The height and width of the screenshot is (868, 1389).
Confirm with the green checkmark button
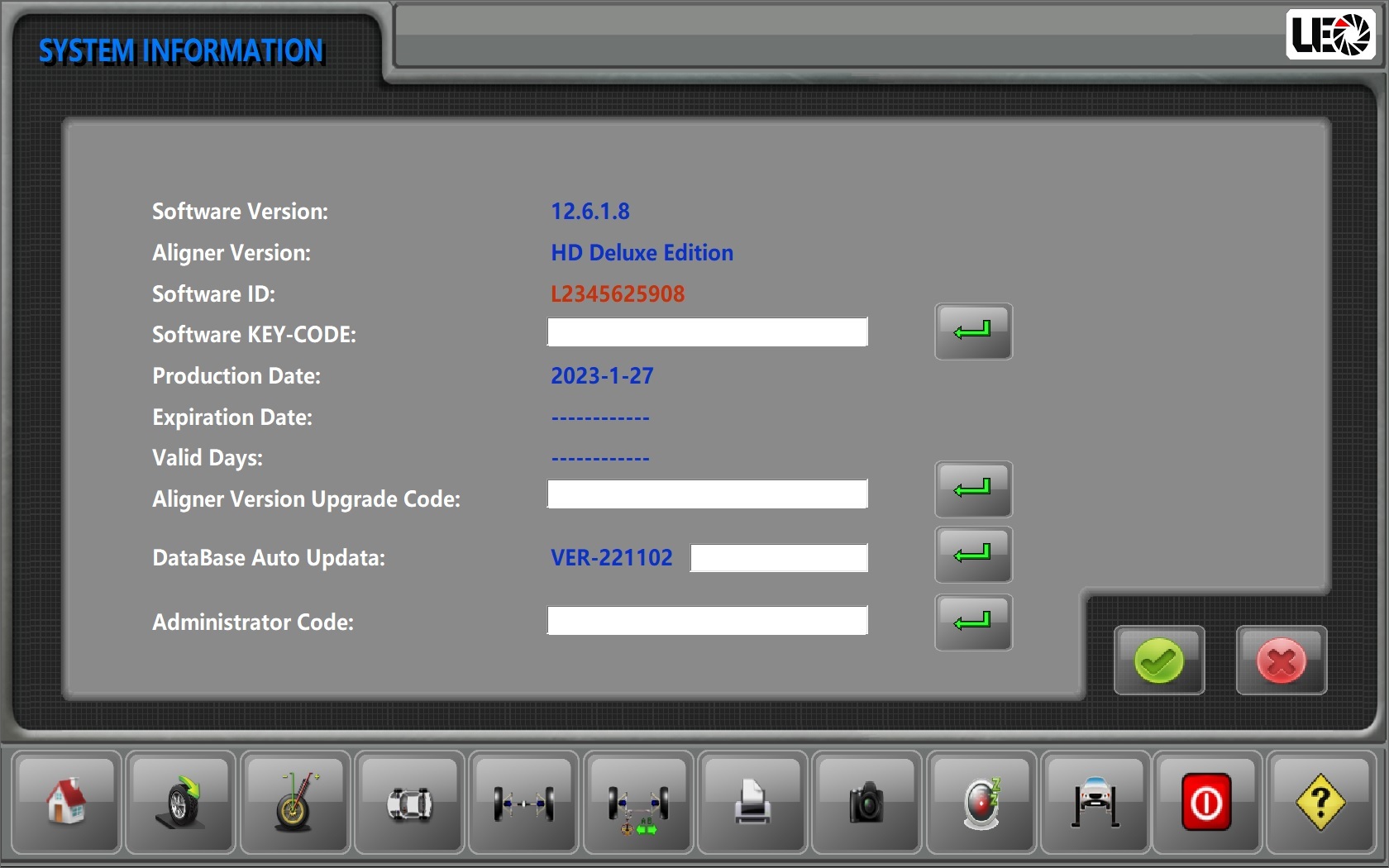pos(1159,661)
